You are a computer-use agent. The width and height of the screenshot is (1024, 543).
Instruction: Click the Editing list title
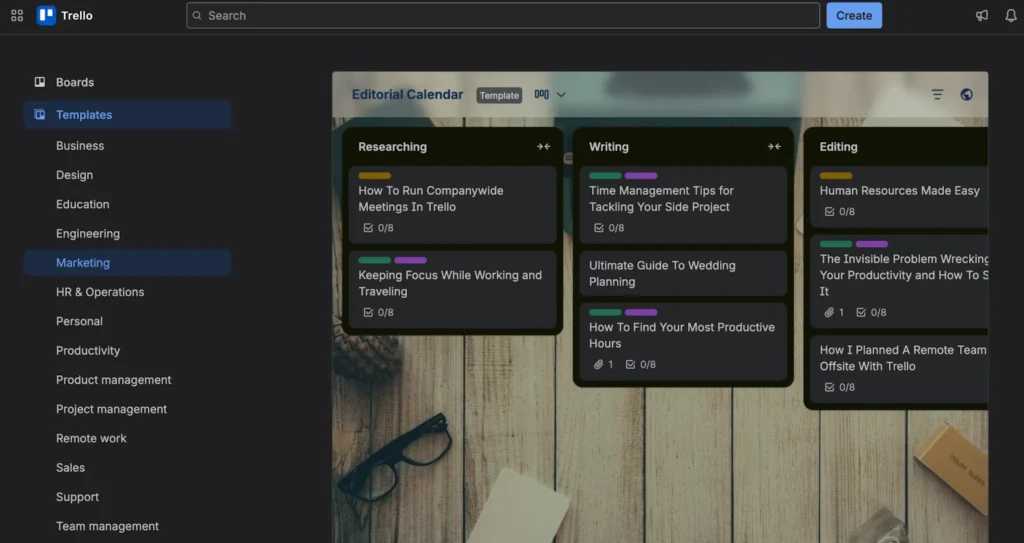[x=839, y=147]
